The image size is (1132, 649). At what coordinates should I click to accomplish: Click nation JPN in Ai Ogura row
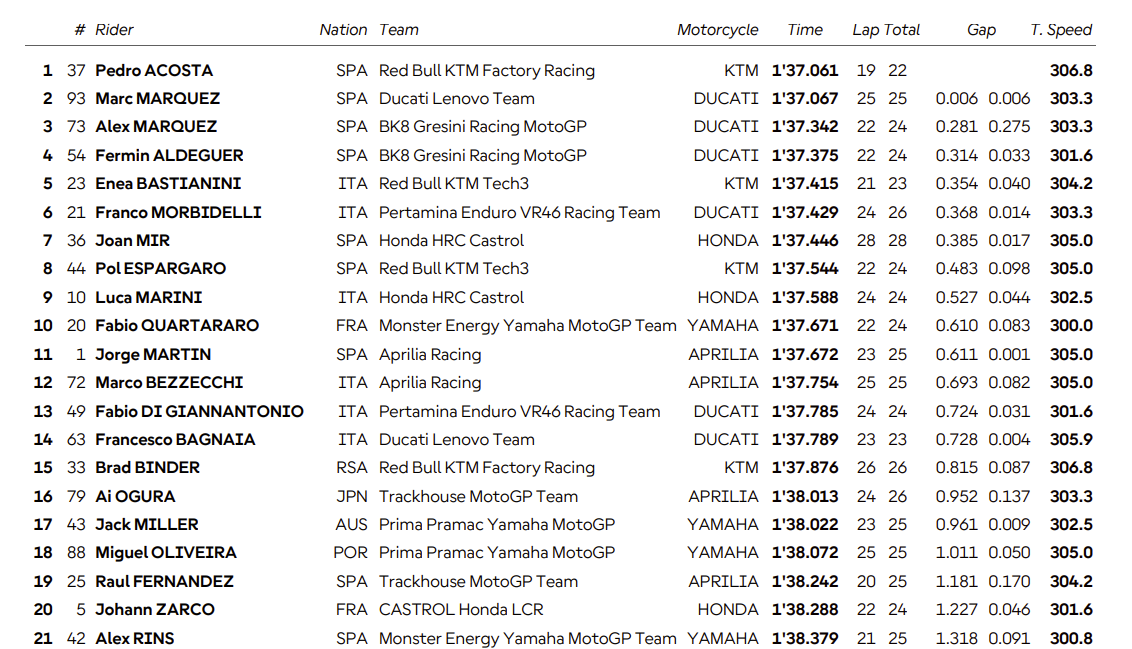(352, 497)
